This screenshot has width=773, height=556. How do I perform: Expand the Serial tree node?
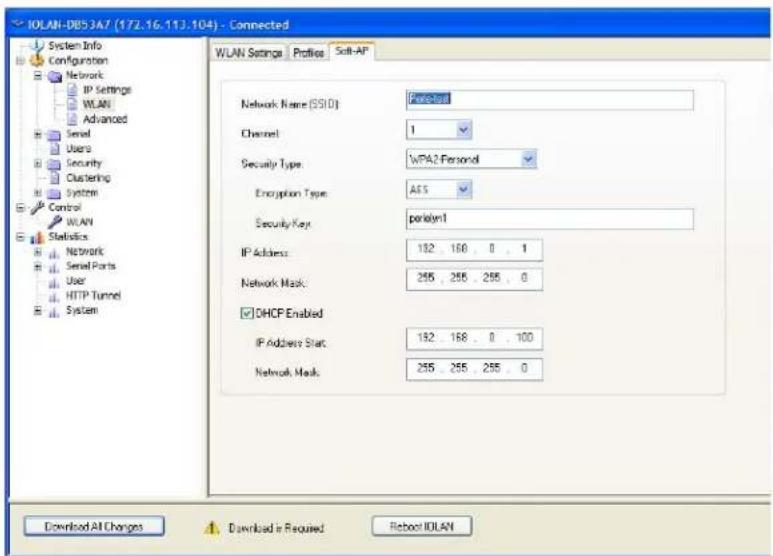coord(38,134)
